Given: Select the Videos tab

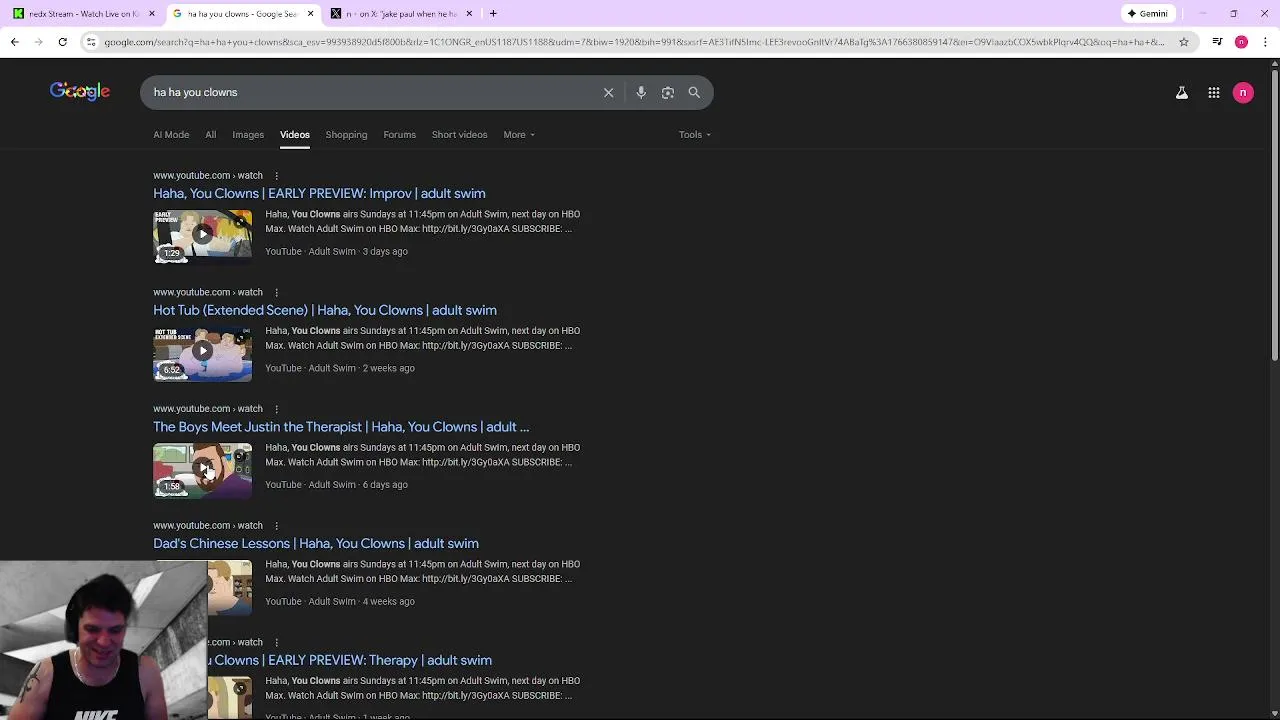Looking at the screenshot, I should point(294,134).
